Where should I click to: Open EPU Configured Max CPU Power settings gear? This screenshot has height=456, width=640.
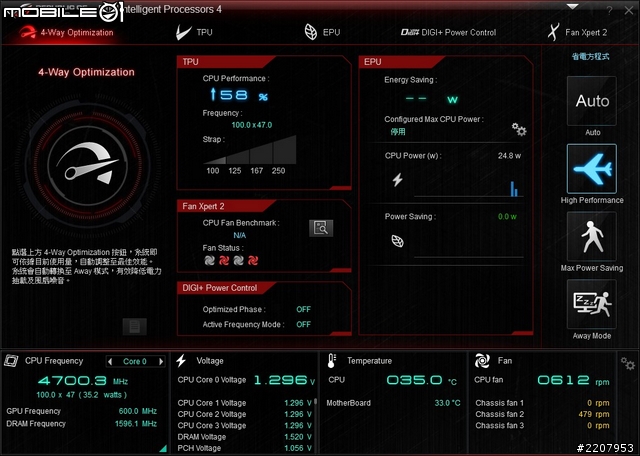click(x=519, y=129)
